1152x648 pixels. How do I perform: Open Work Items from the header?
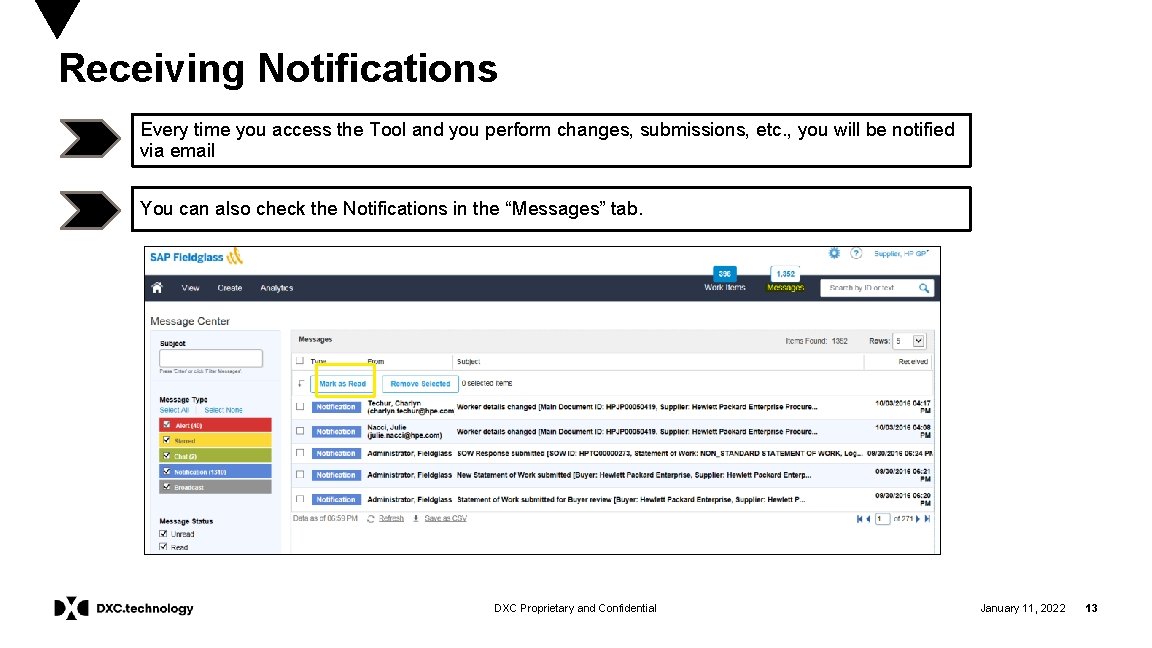[x=723, y=288]
